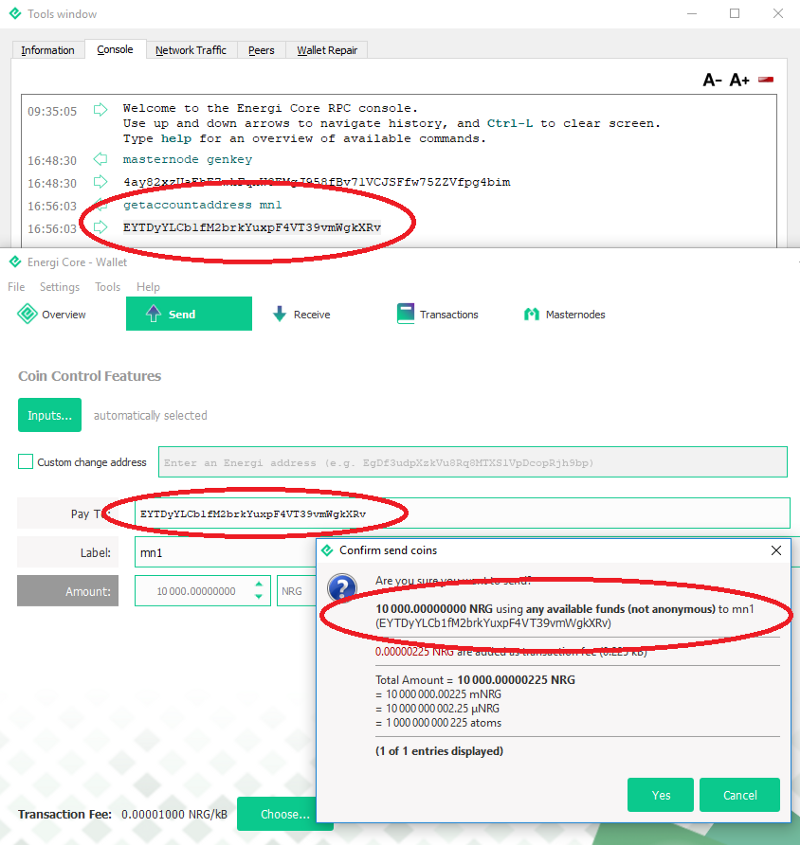This screenshot has height=845, width=800.
Task: Confirm the transaction by clicking Yes
Action: [x=660, y=795]
